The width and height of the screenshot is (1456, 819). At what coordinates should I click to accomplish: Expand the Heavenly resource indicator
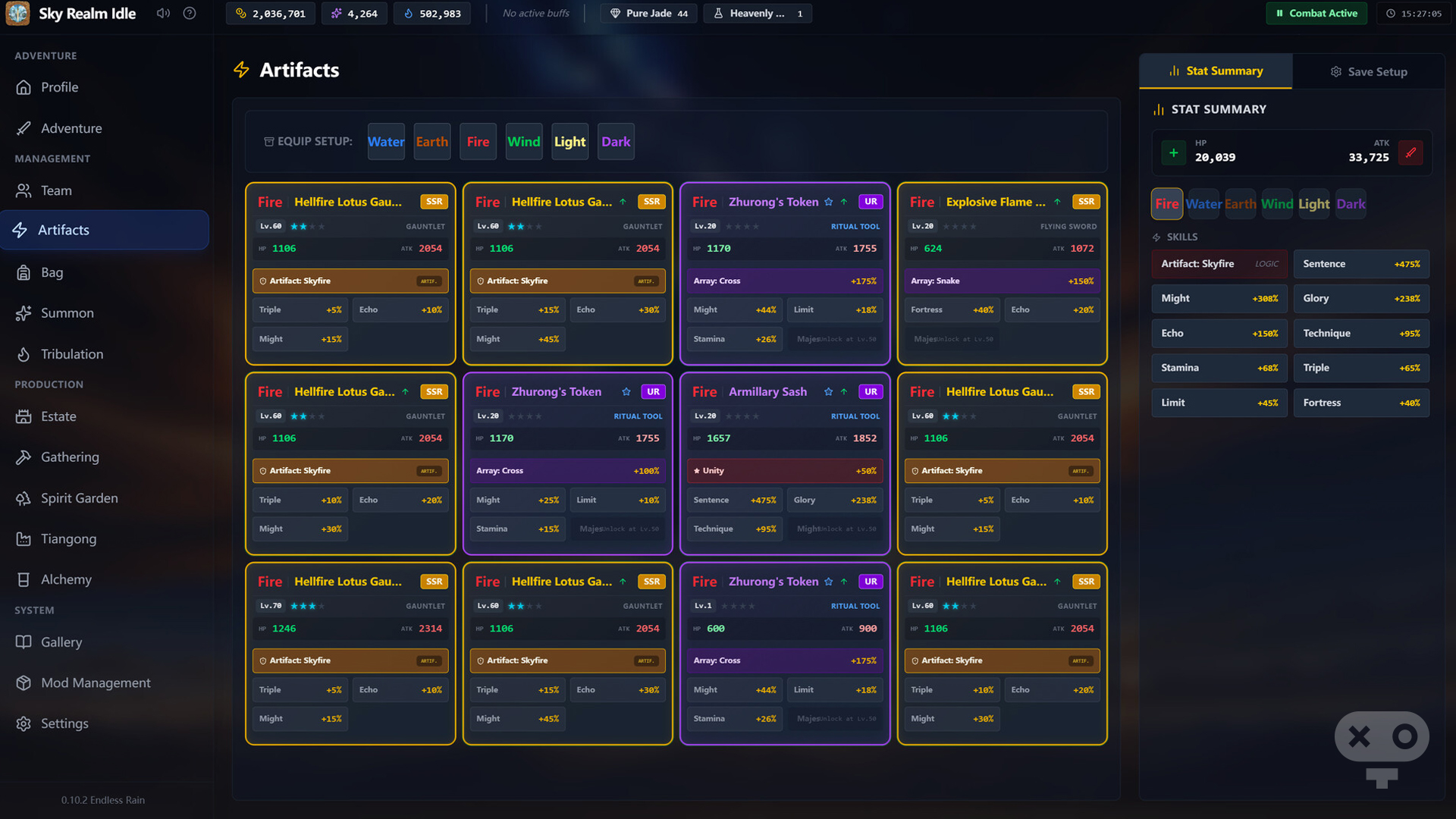[x=758, y=13]
